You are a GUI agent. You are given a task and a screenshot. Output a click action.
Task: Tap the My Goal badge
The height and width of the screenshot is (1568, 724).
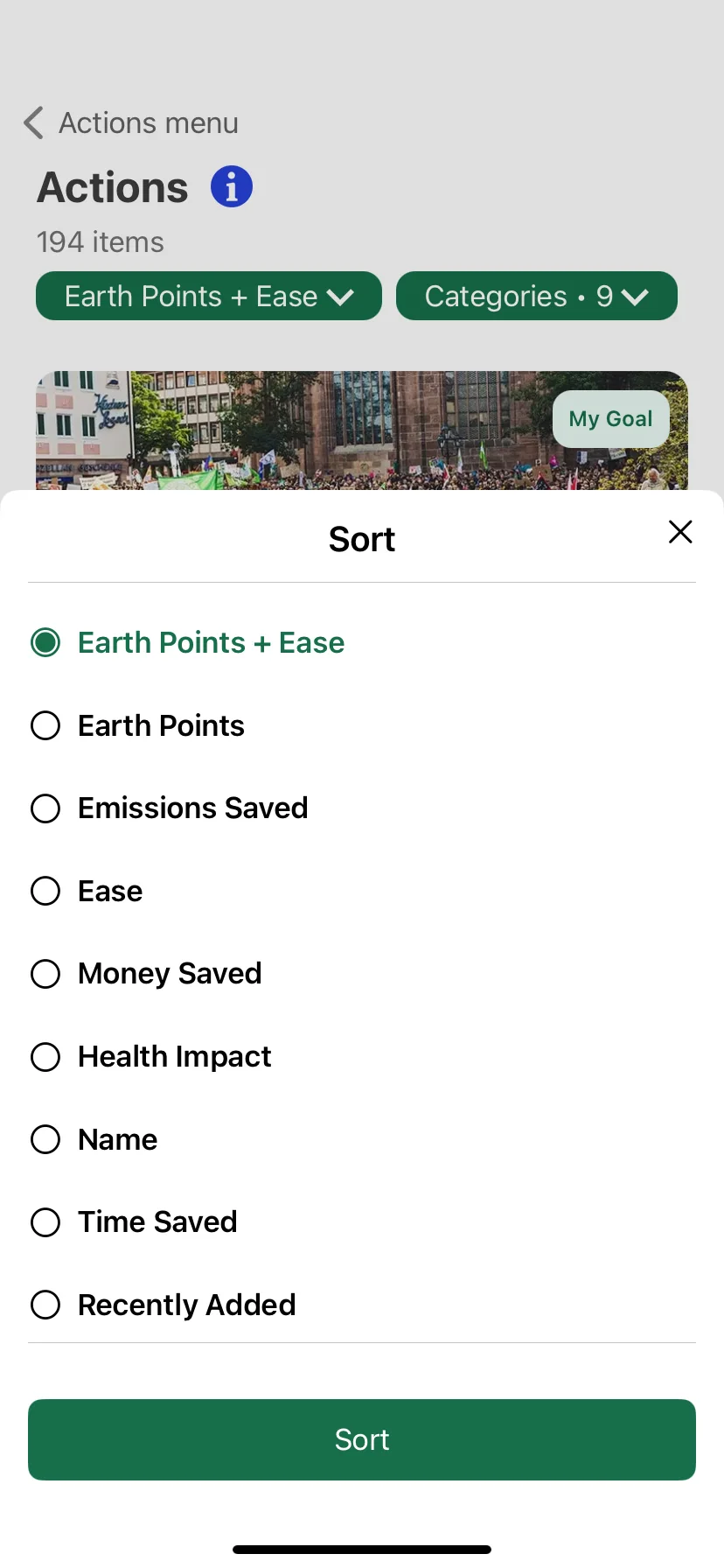pyautogui.click(x=611, y=419)
